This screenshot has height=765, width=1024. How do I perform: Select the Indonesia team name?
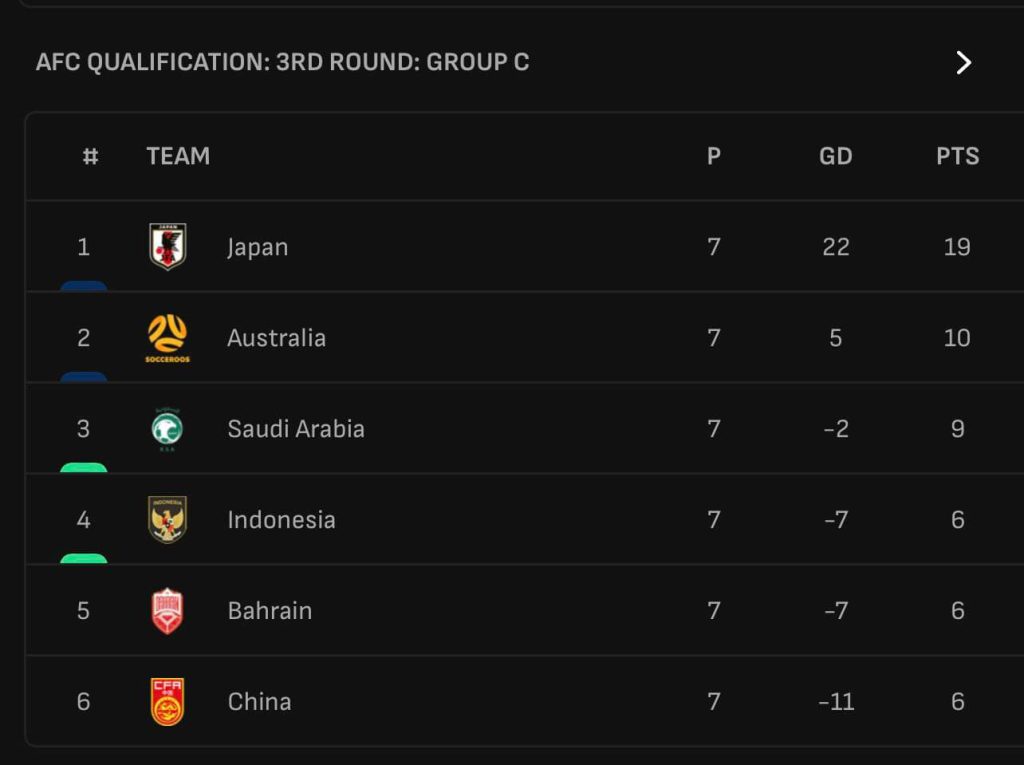click(x=281, y=520)
